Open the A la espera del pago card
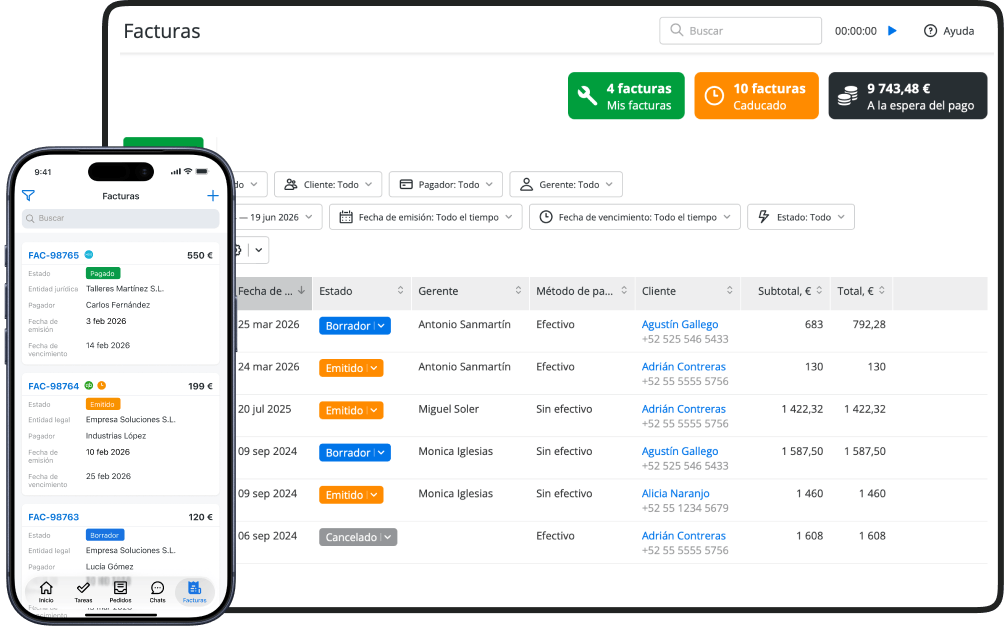The height and width of the screenshot is (630, 1004). click(x=907, y=96)
